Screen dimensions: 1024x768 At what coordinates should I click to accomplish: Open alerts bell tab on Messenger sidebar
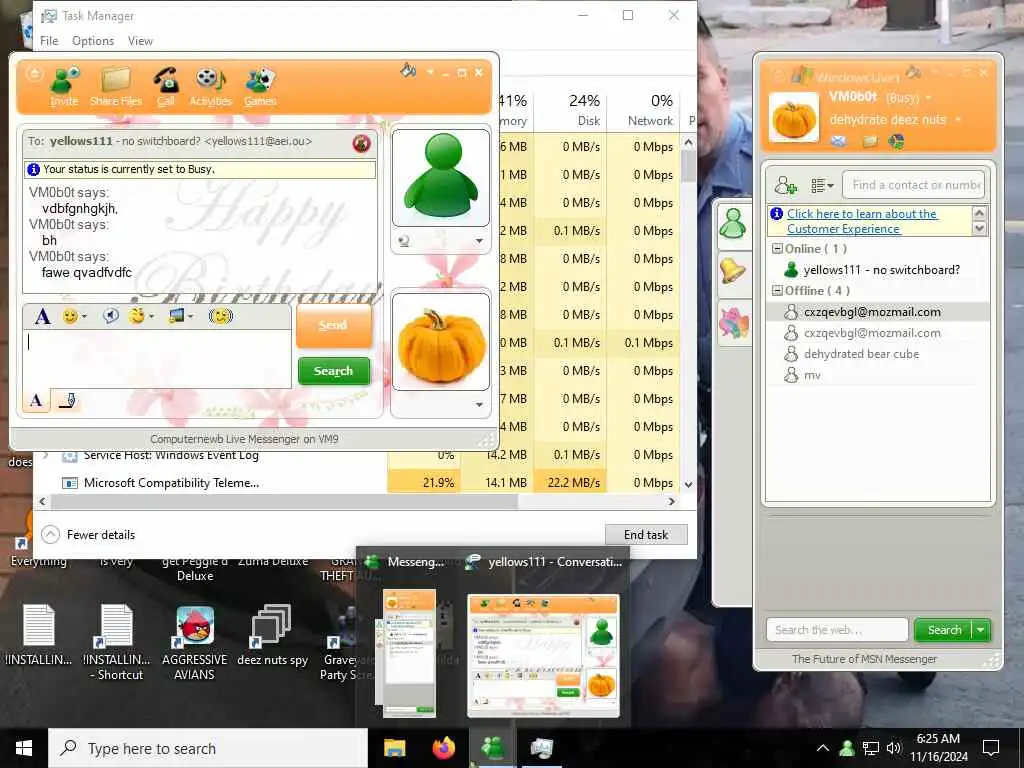(x=733, y=271)
